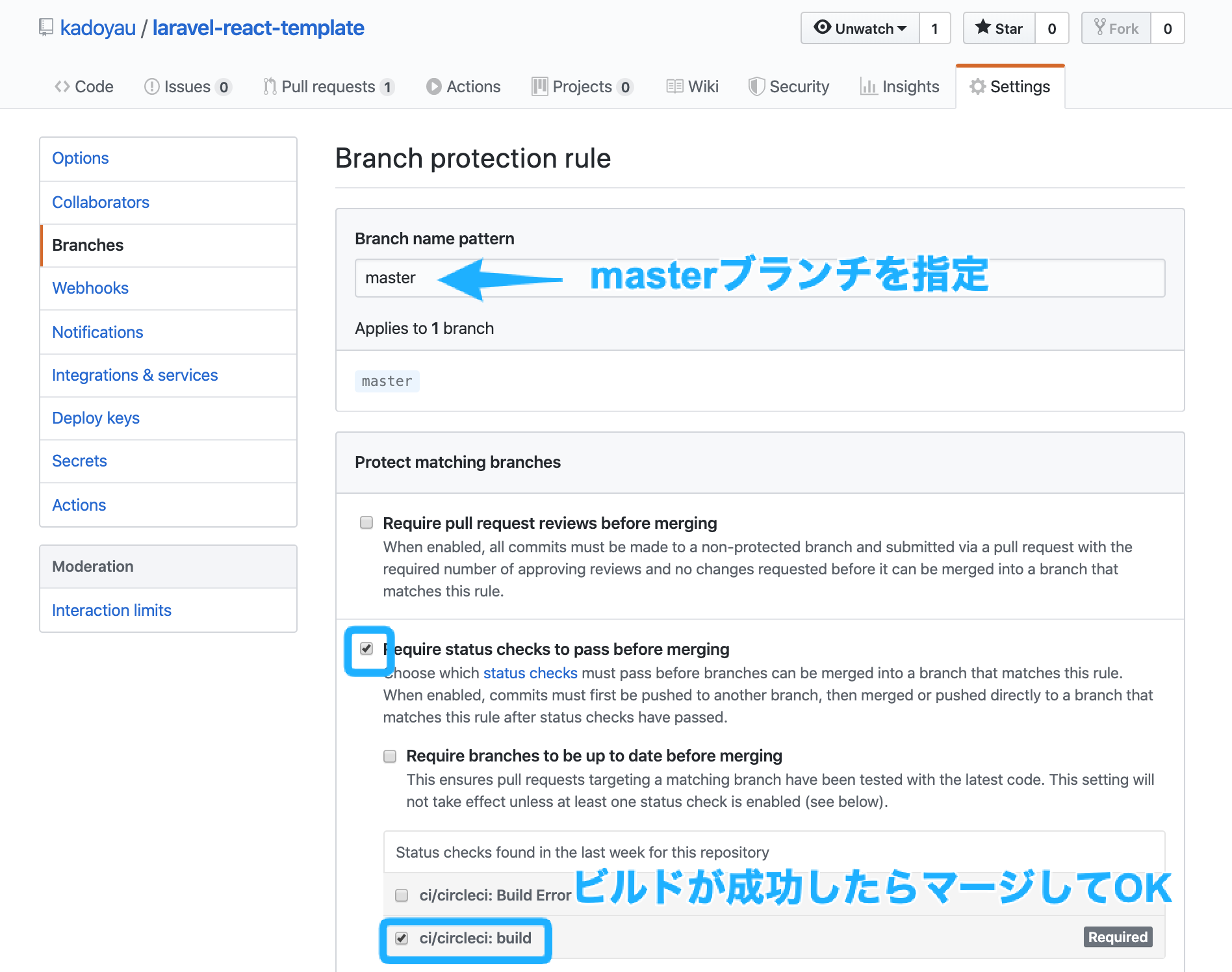Uncheck Require status checks to pass before merging
Viewport: 1232px width, 972px height.
click(366, 649)
